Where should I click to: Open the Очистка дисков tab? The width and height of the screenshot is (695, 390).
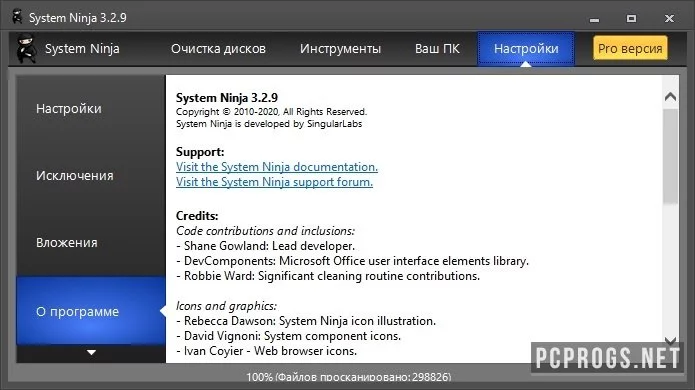pos(219,49)
